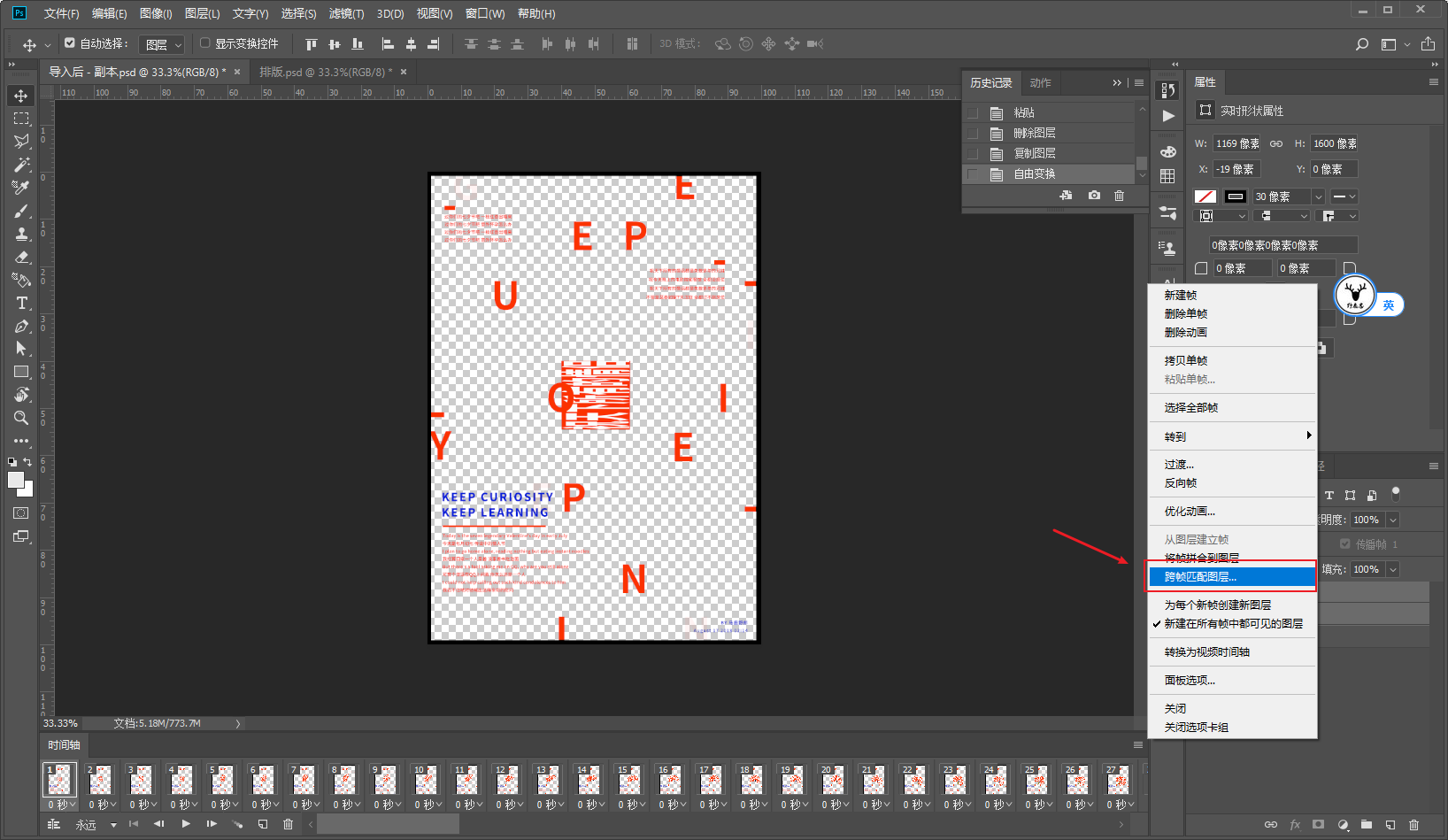The width and height of the screenshot is (1448, 840).
Task: Select the Clone Stamp tool
Action: coord(21,234)
